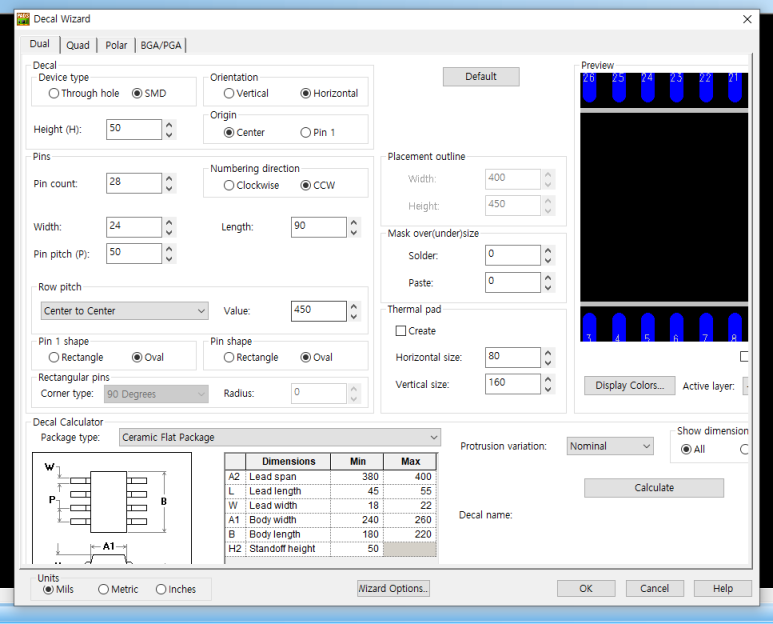Screen dimensions: 773x624
Task: Click the Pin count input field
Action: (134, 183)
